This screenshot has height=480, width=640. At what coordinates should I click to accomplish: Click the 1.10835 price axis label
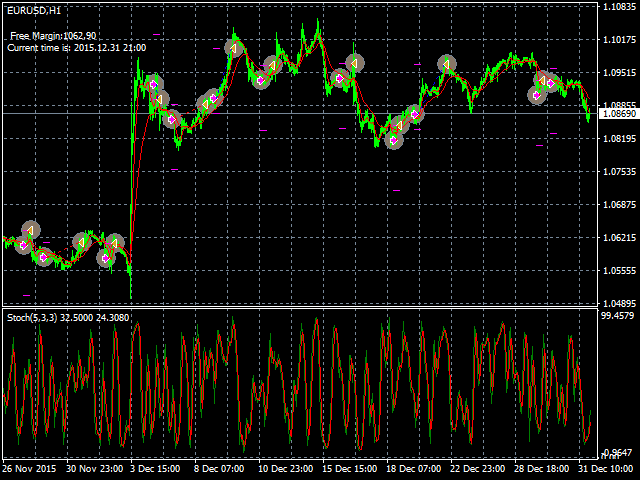(619, 7)
